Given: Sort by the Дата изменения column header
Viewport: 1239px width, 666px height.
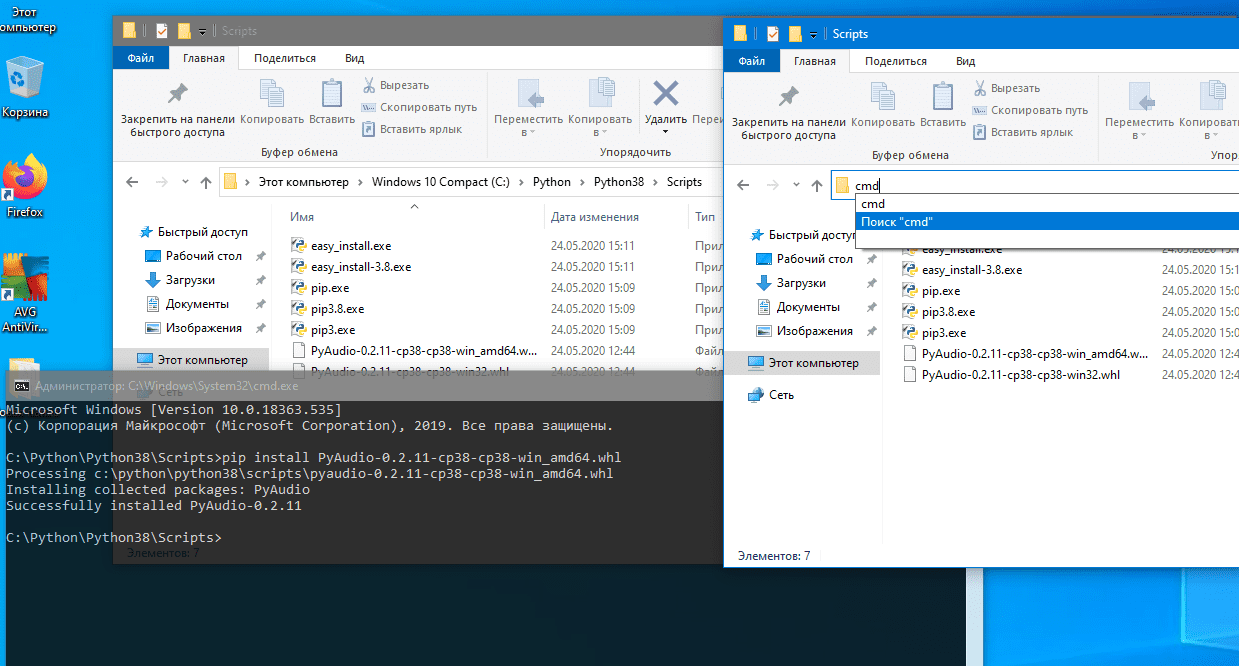Looking at the screenshot, I should pos(595,217).
